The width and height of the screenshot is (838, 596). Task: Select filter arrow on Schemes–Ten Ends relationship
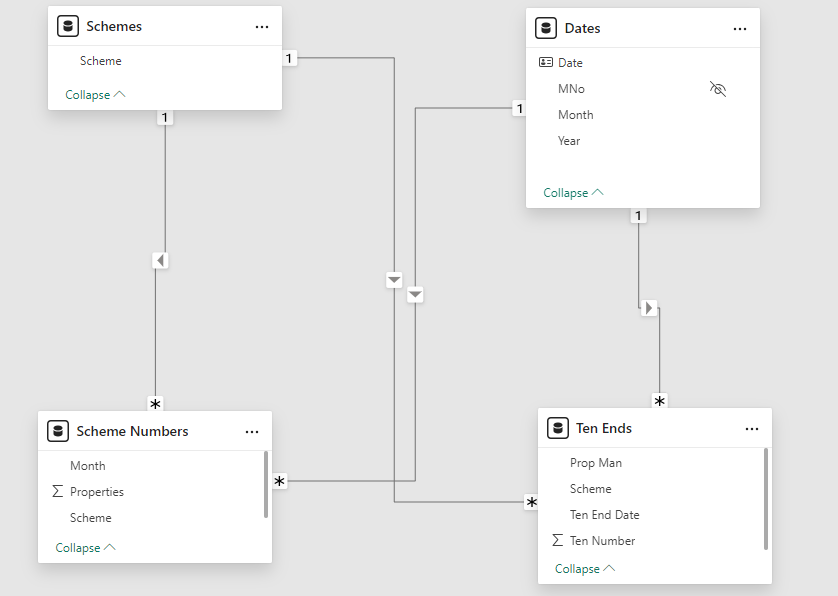tap(394, 280)
